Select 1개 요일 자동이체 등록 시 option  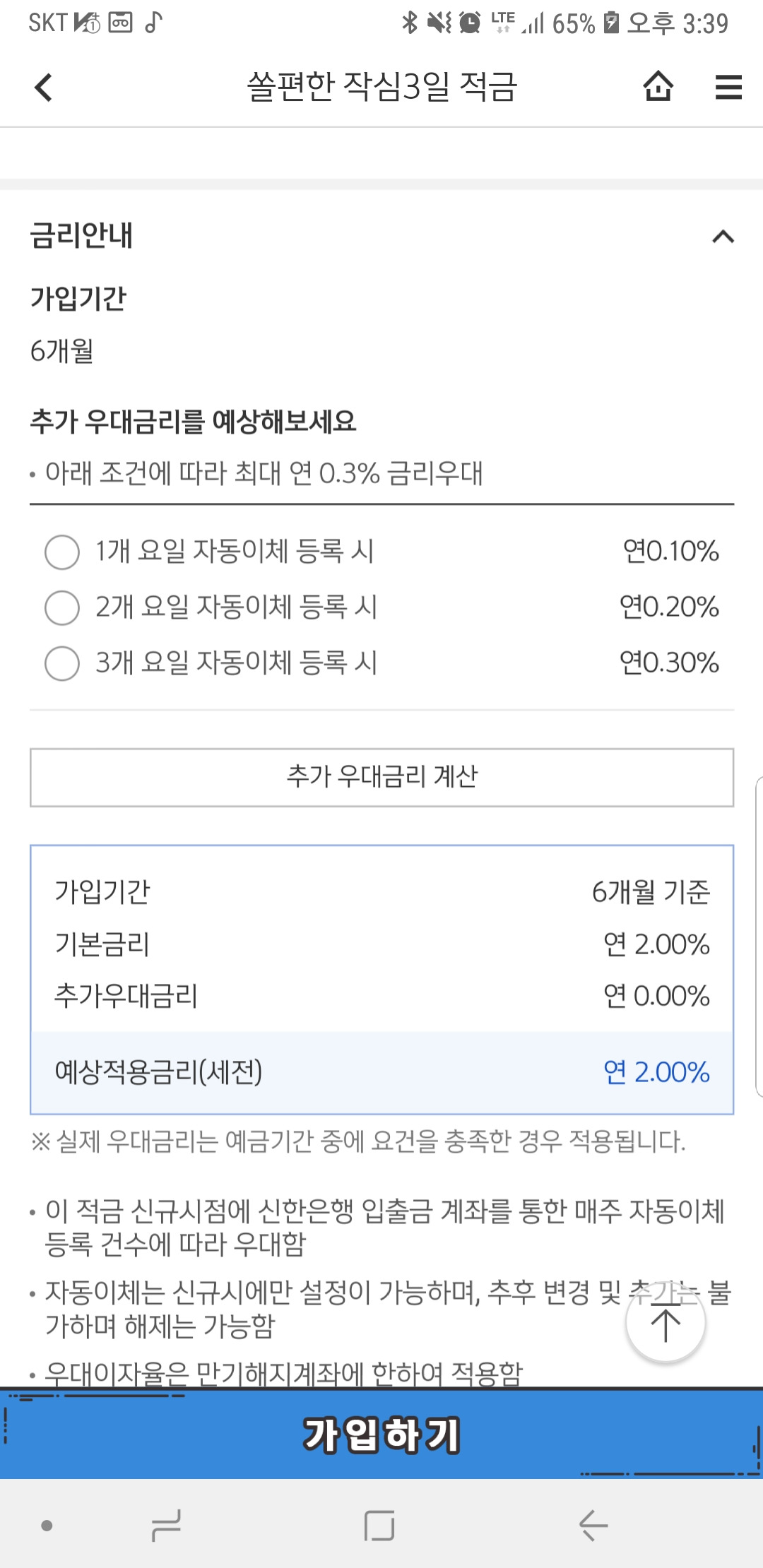coord(62,552)
